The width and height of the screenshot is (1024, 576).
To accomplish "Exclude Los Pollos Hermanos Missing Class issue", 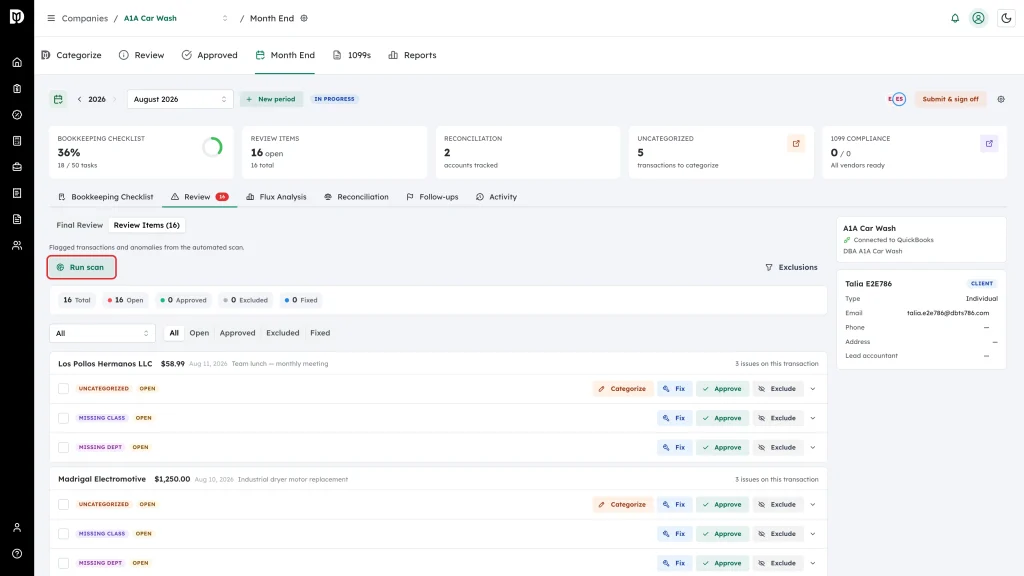I will 777,418.
